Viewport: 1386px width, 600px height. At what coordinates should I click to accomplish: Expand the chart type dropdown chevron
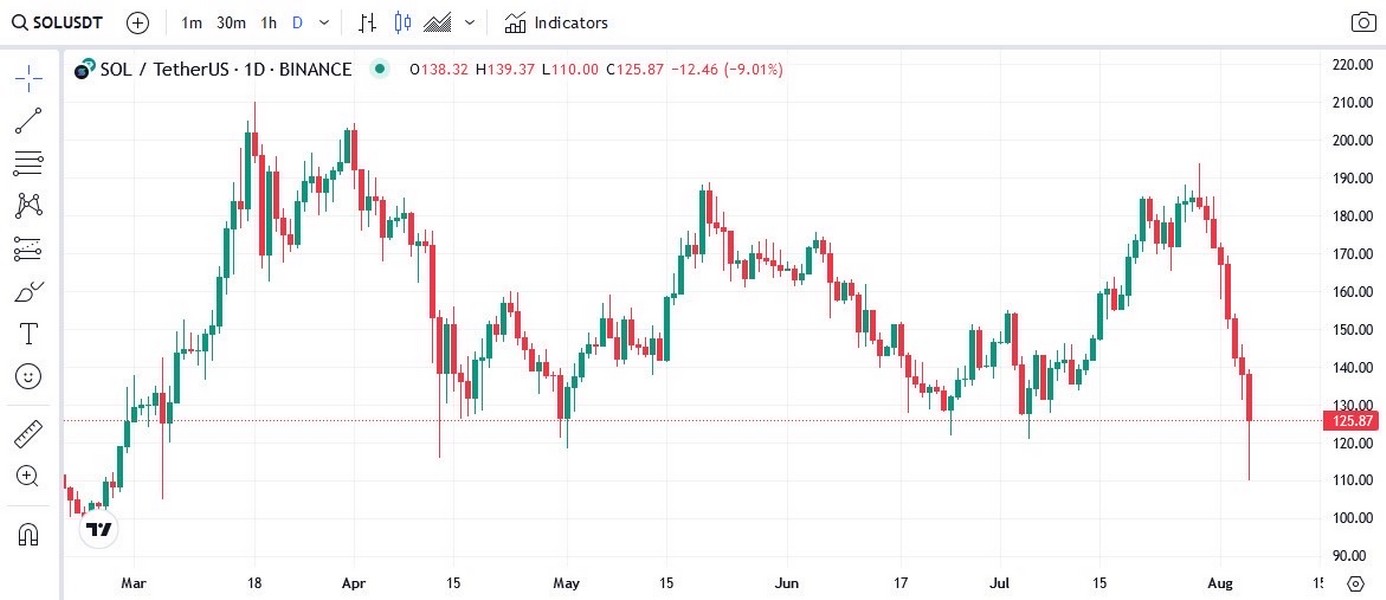pyautogui.click(x=470, y=23)
